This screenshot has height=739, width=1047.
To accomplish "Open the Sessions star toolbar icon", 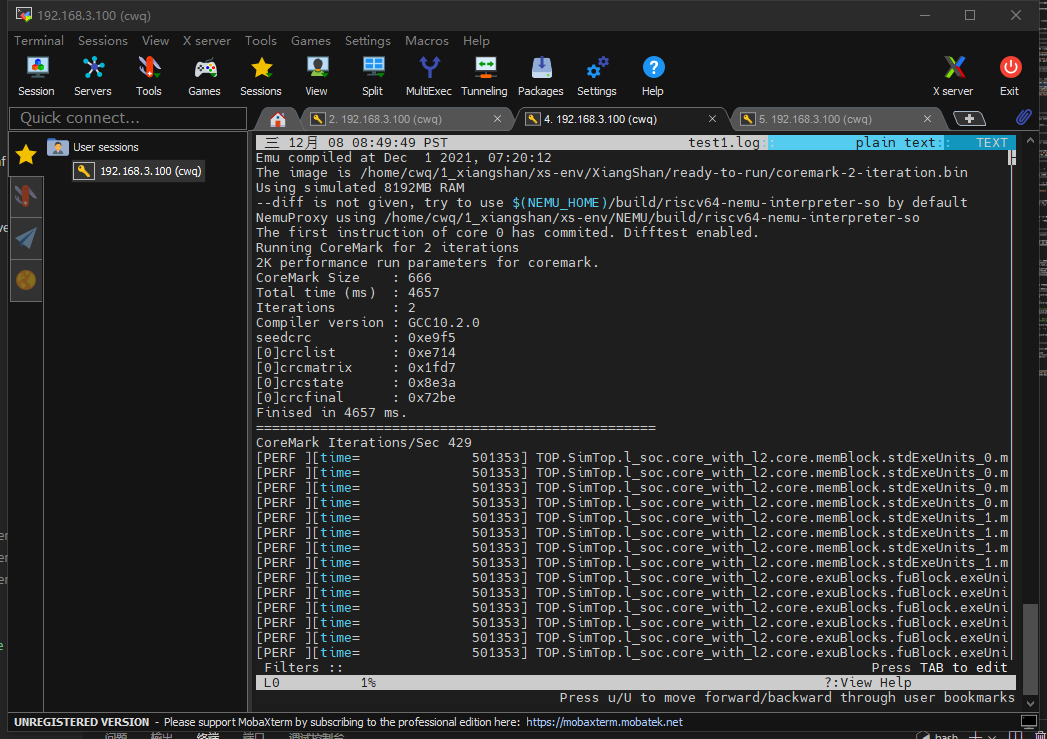I will click(260, 77).
